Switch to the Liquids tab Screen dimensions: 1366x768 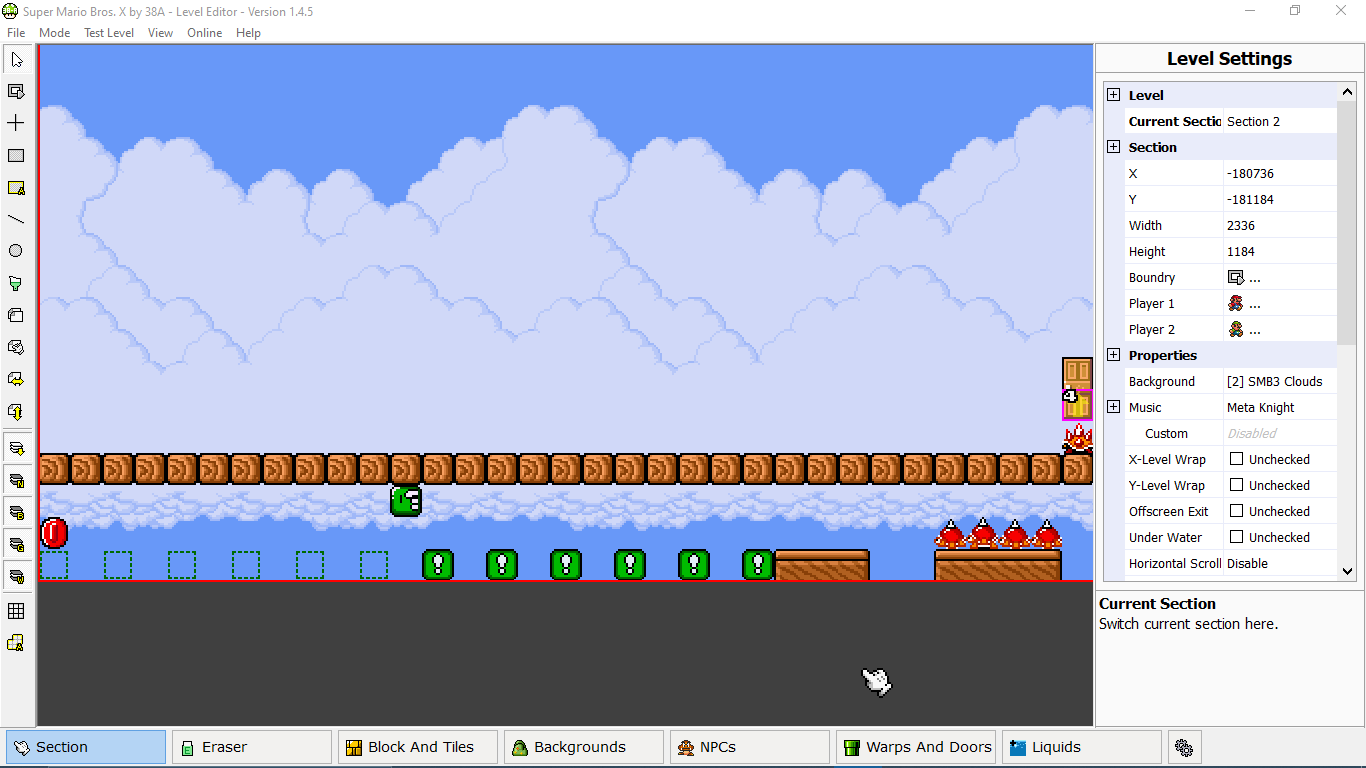[1082, 747]
